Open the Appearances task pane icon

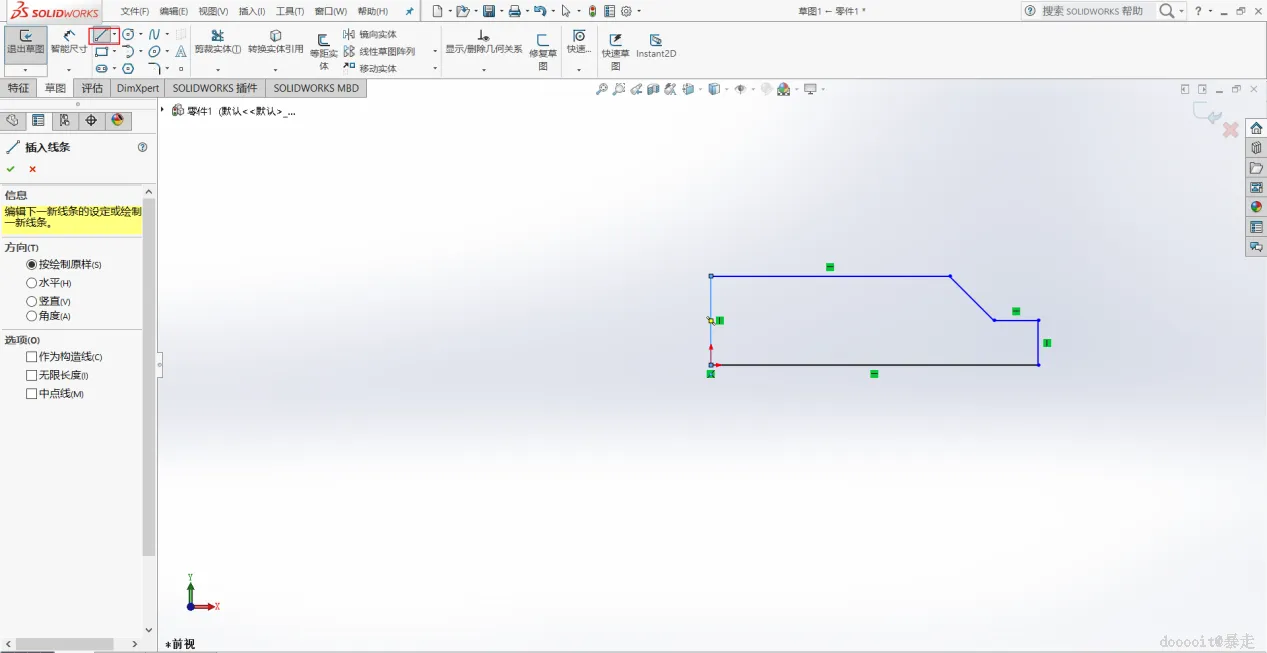[1256, 207]
